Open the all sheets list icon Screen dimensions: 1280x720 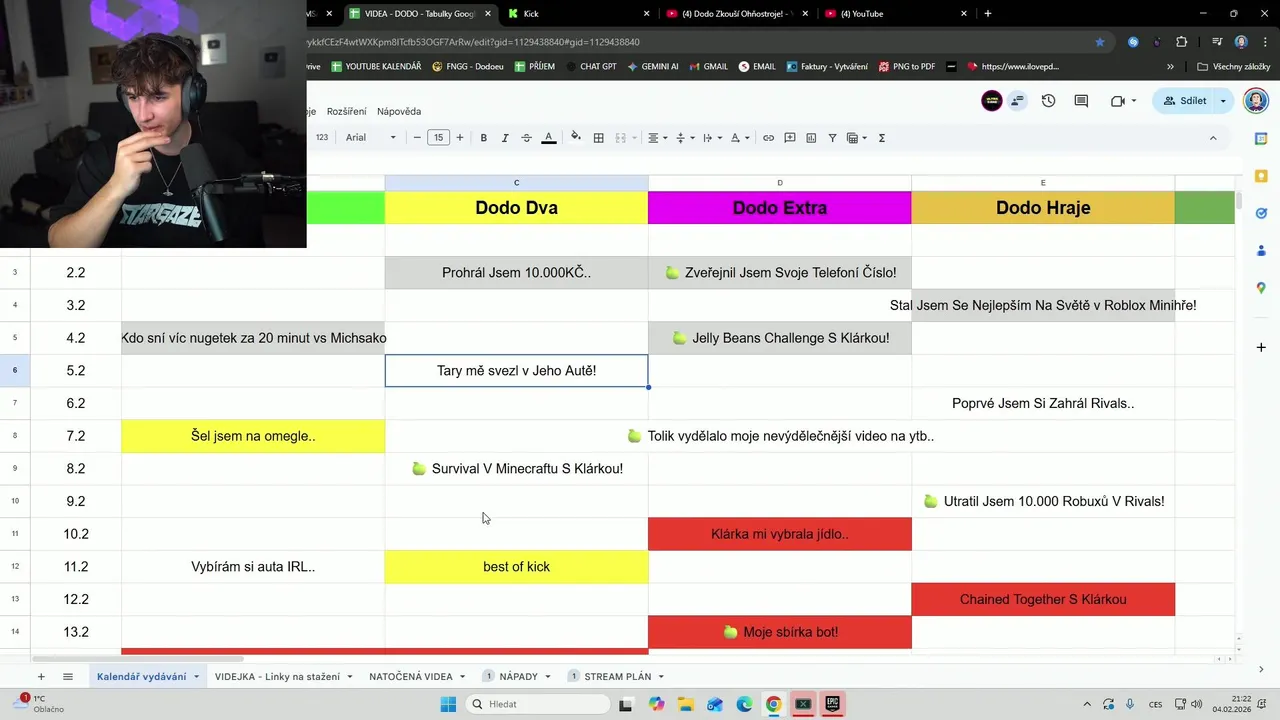68,677
